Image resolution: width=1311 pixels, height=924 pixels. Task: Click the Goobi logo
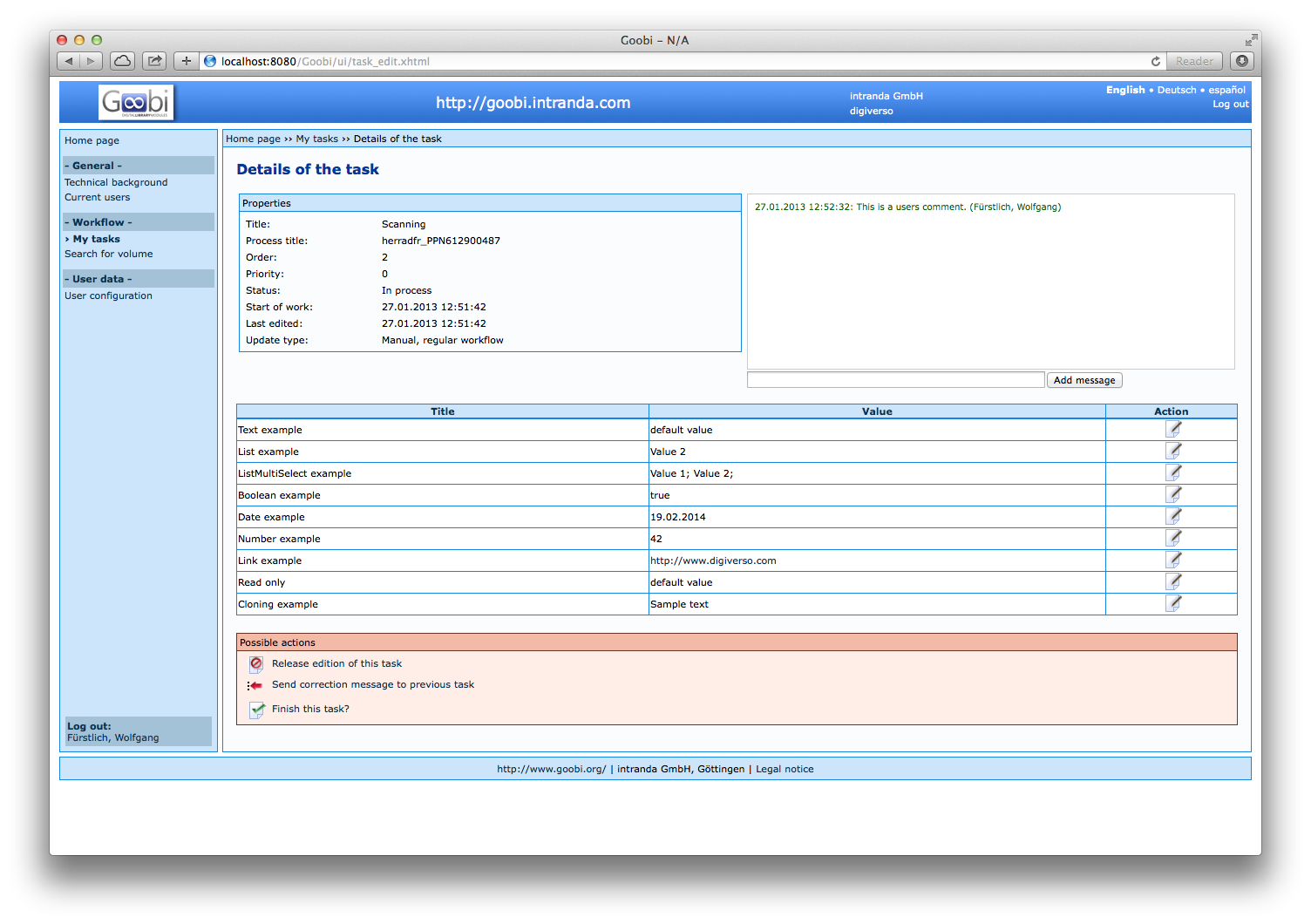click(136, 102)
